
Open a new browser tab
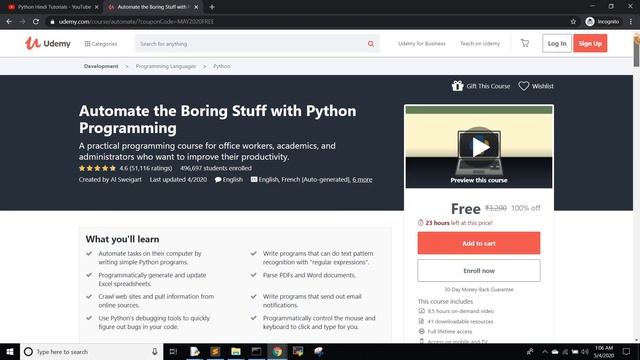tap(211, 7)
